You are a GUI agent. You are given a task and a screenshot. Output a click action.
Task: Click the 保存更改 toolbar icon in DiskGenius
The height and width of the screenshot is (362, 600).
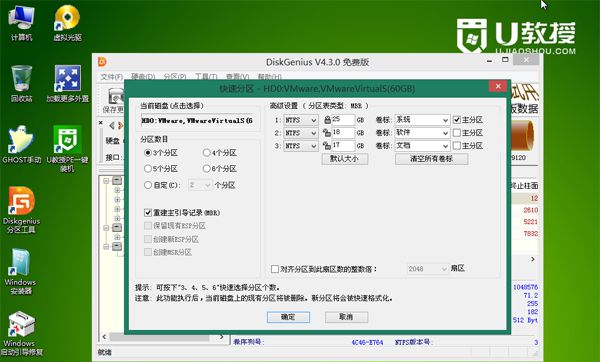114,100
